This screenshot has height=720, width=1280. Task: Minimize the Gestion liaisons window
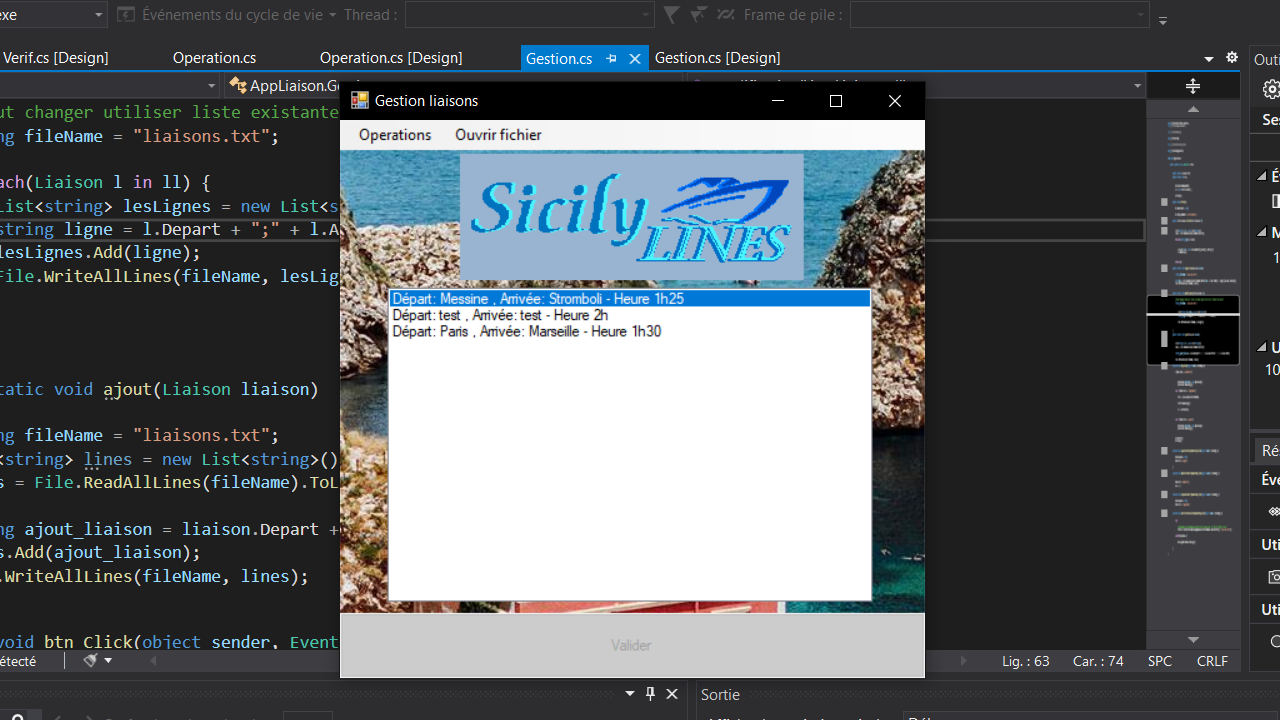tap(778, 100)
